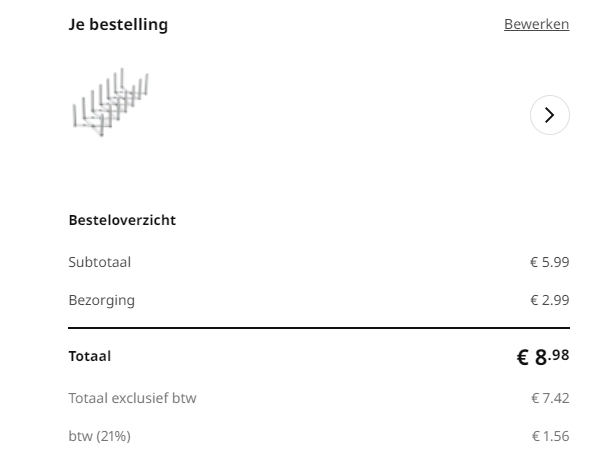The image size is (614, 463).
Task: Click the superscript .98 cents in total
Action: tap(560, 353)
